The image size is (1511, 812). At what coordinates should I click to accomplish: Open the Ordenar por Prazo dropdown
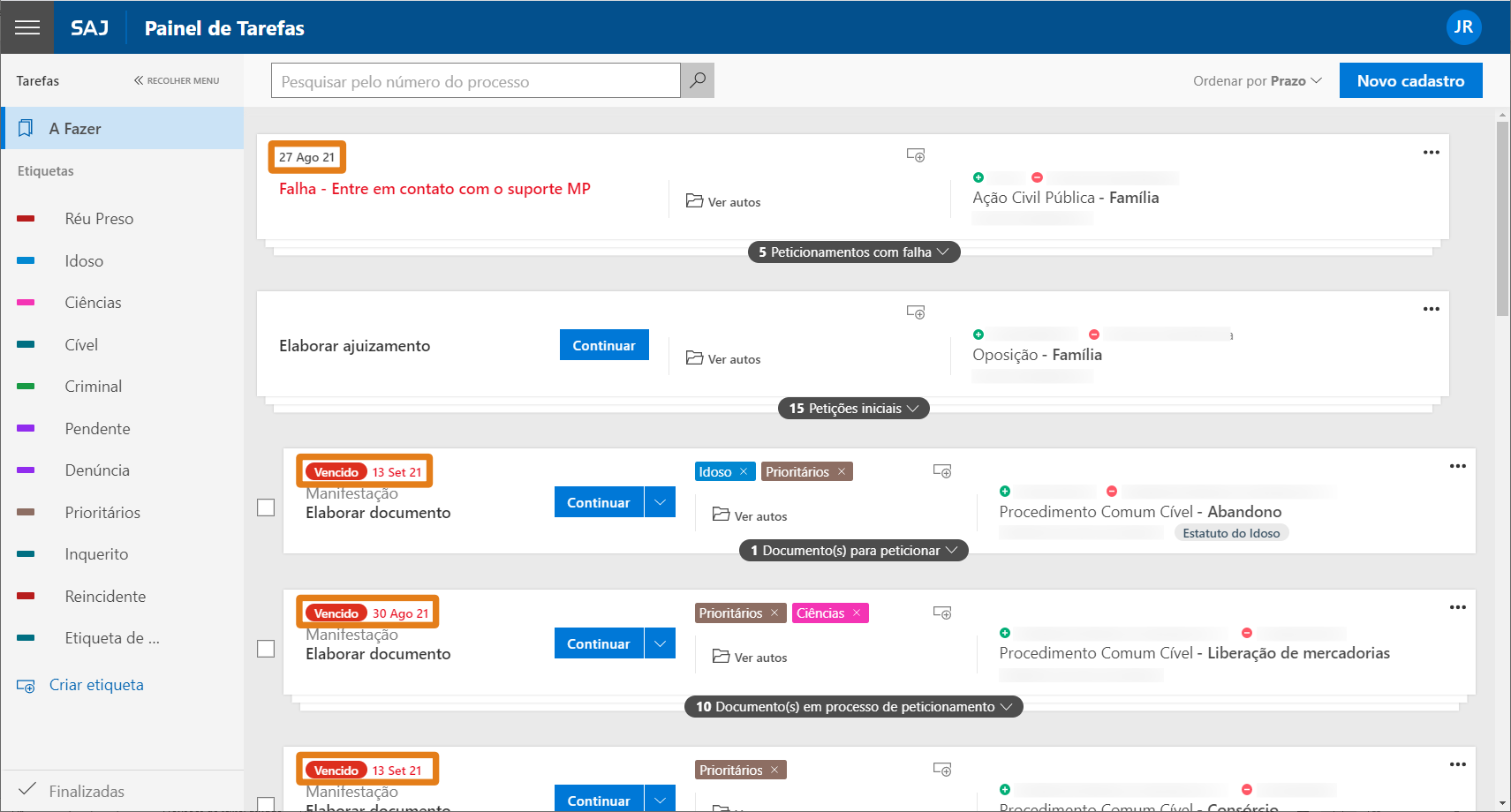click(x=1257, y=81)
